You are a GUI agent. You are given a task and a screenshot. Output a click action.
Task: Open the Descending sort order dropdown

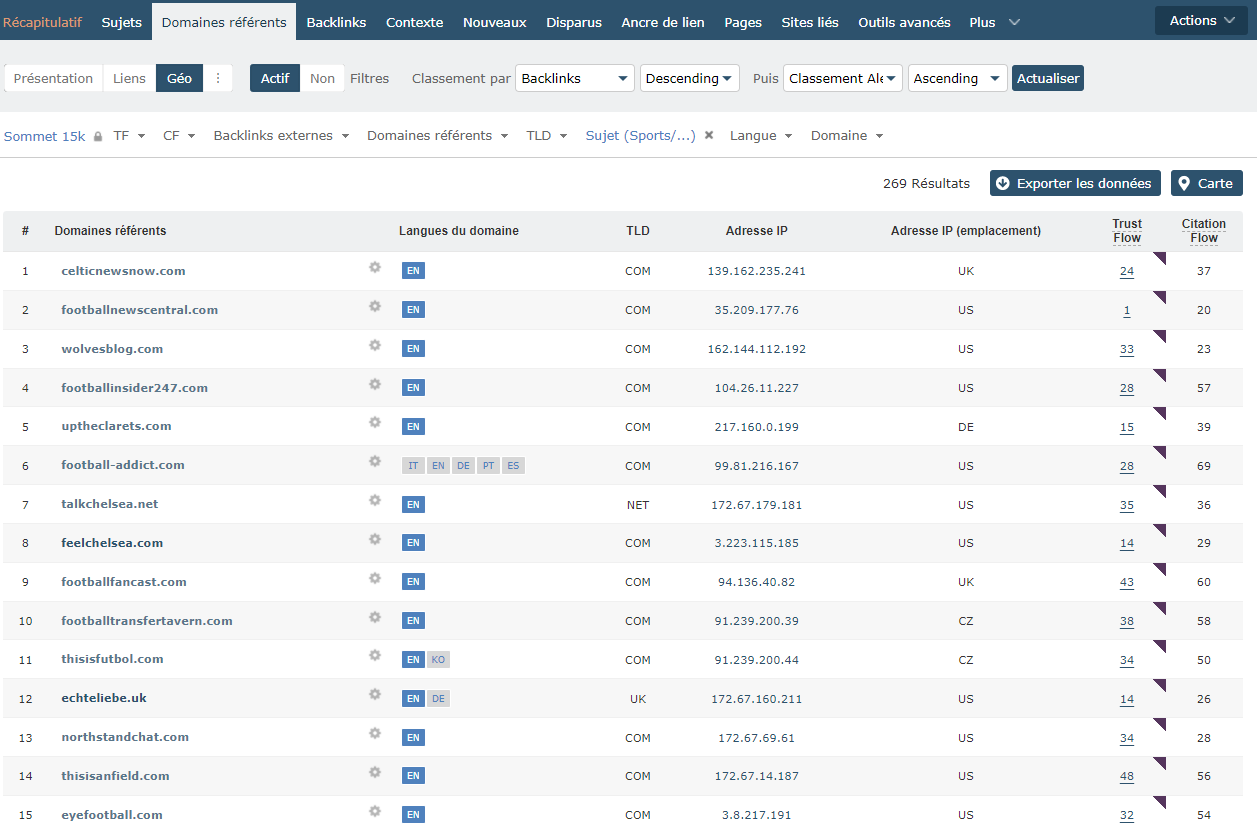coord(689,78)
